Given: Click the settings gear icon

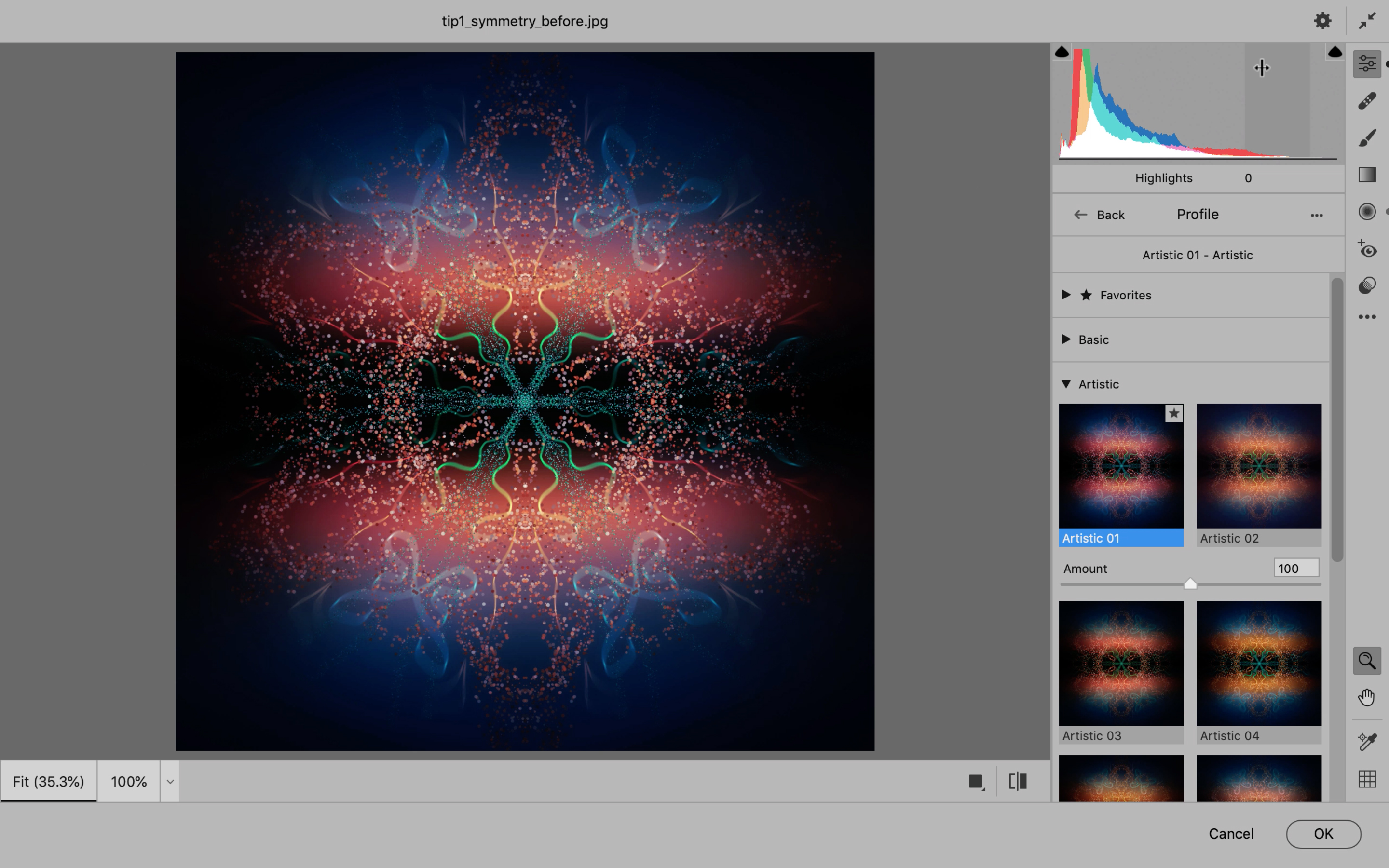Looking at the screenshot, I should coord(1323,19).
